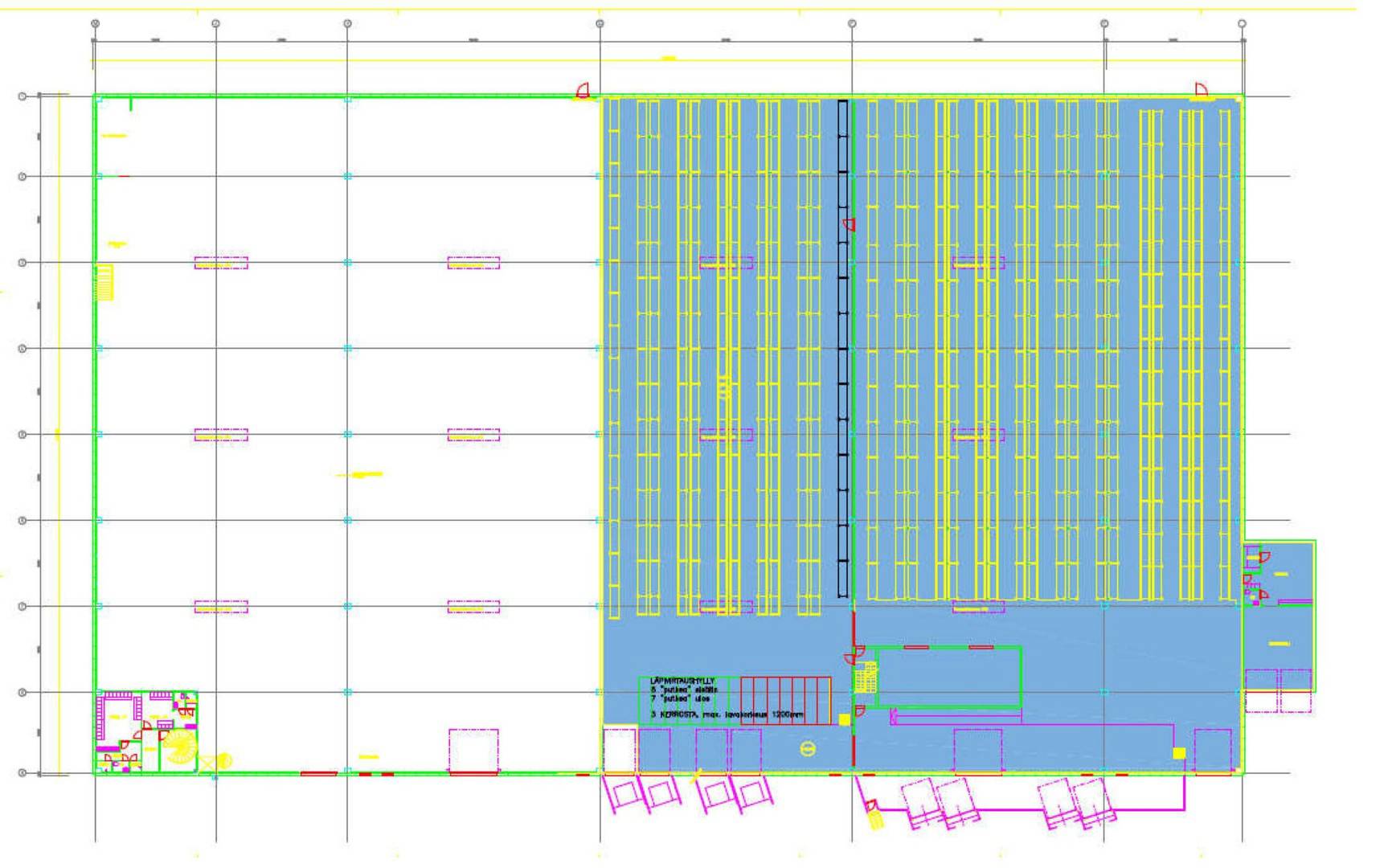
Task: Select the green-outlined office room interior
Action: click(948, 677)
